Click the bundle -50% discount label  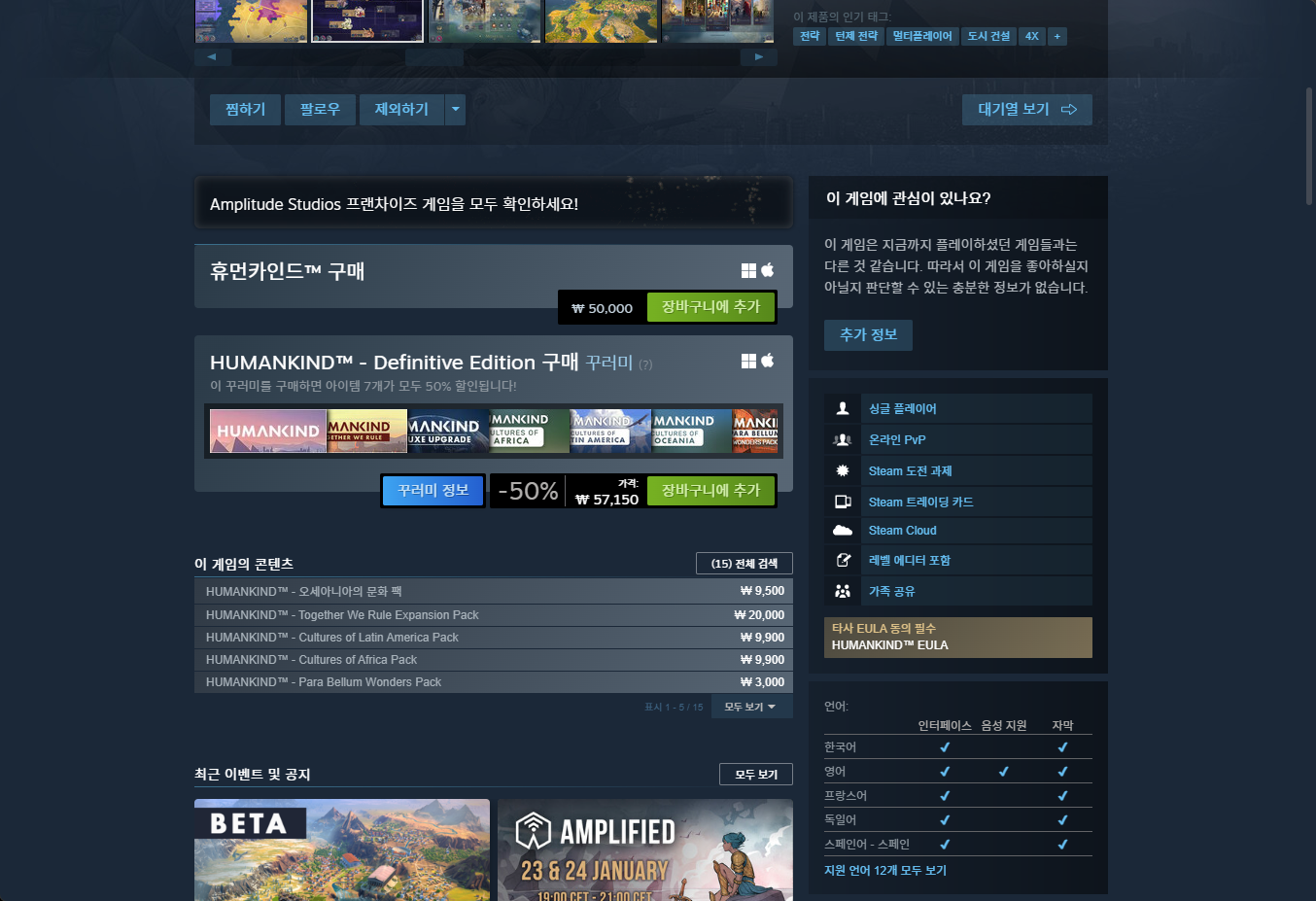tap(528, 491)
